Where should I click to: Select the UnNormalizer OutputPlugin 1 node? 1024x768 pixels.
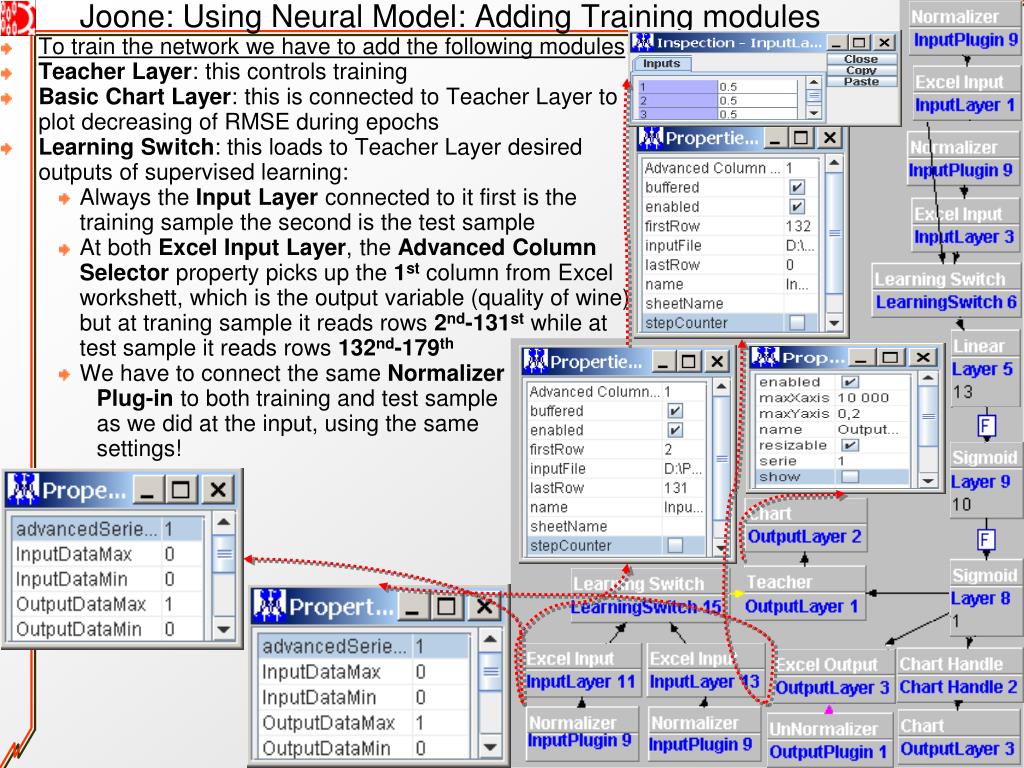(828, 741)
